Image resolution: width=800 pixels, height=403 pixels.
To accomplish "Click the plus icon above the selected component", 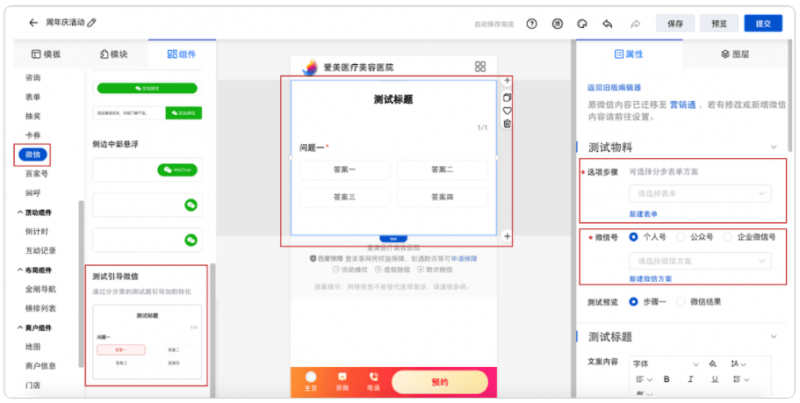I will point(507,81).
